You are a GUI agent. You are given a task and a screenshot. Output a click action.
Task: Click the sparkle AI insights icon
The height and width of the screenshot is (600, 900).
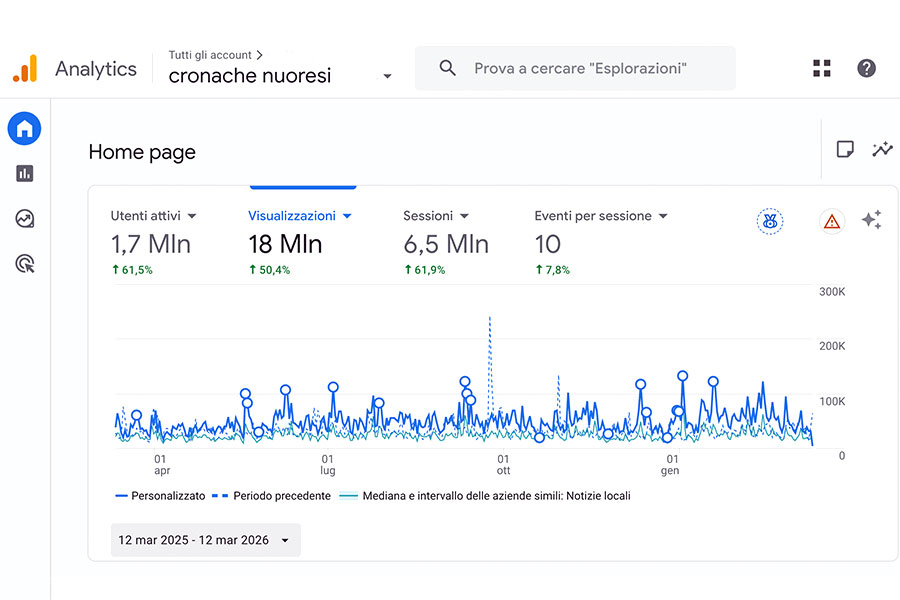click(x=871, y=220)
